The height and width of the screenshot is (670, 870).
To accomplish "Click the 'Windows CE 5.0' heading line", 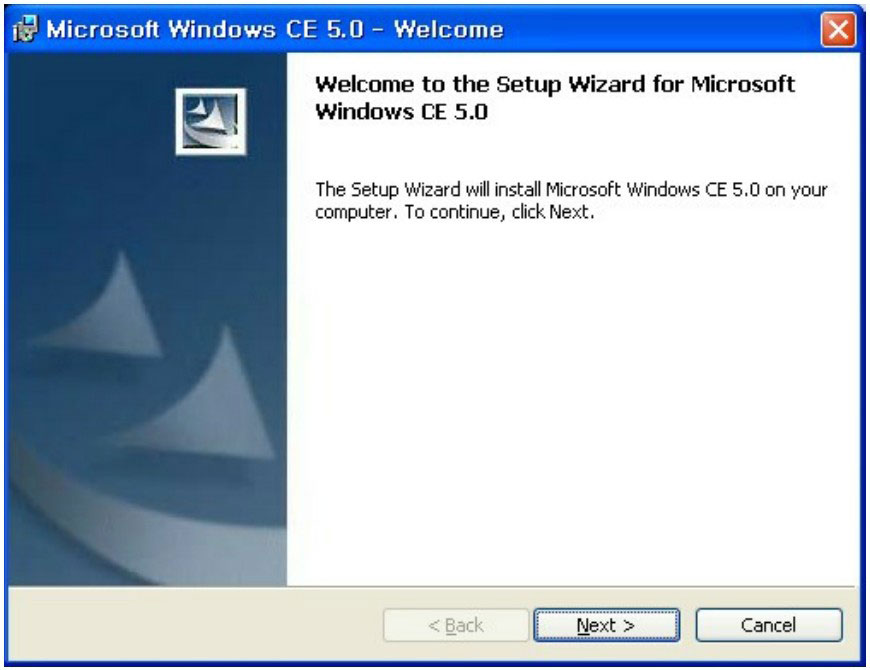I will 401,111.
